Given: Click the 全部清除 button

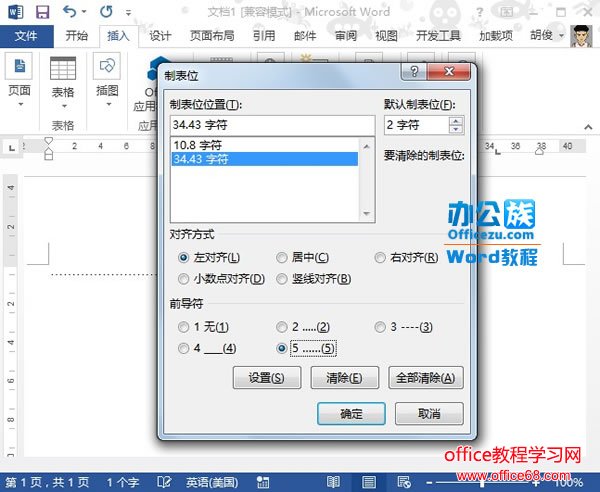Looking at the screenshot, I should click(426, 378).
